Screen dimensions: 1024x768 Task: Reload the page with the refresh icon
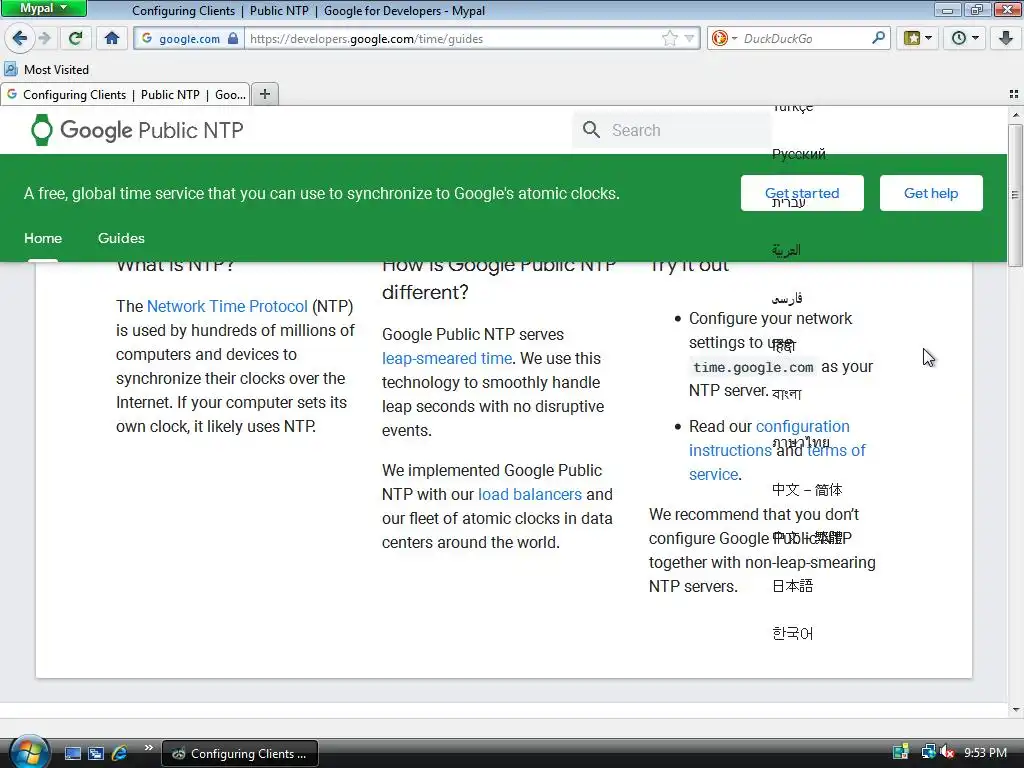click(76, 38)
